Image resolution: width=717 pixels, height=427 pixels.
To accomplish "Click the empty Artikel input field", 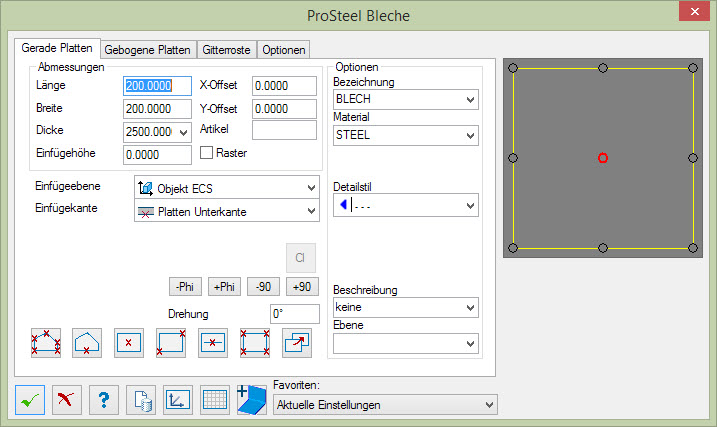I will (x=284, y=130).
